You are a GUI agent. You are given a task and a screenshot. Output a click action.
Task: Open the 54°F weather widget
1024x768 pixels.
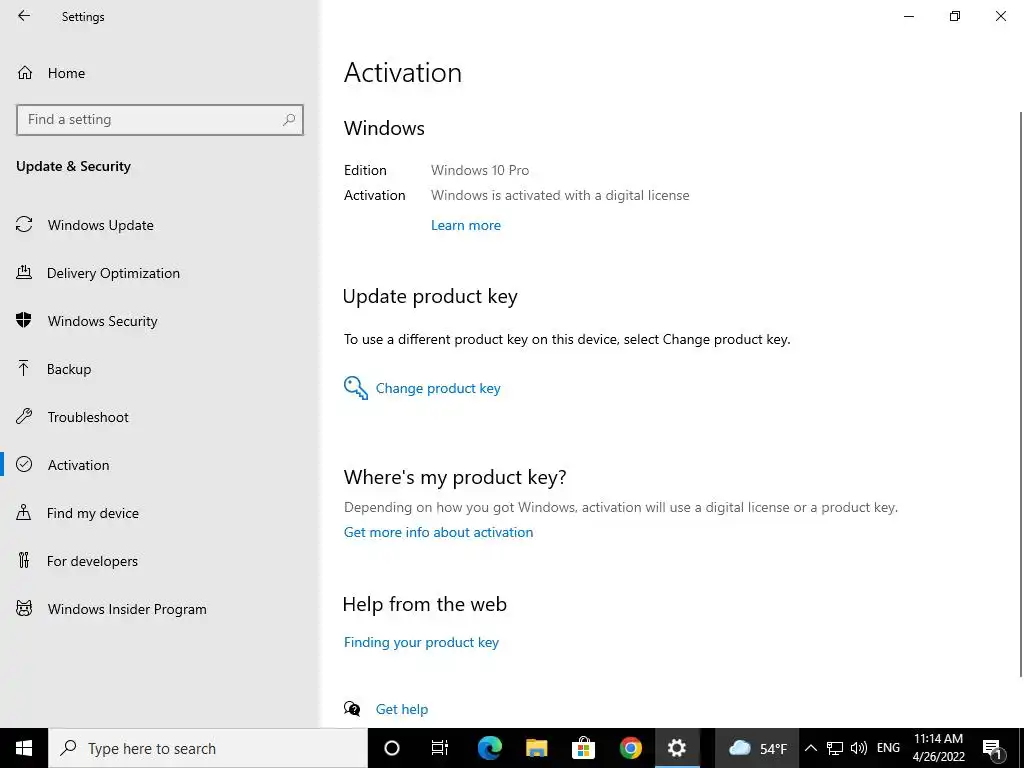pyautogui.click(x=758, y=748)
